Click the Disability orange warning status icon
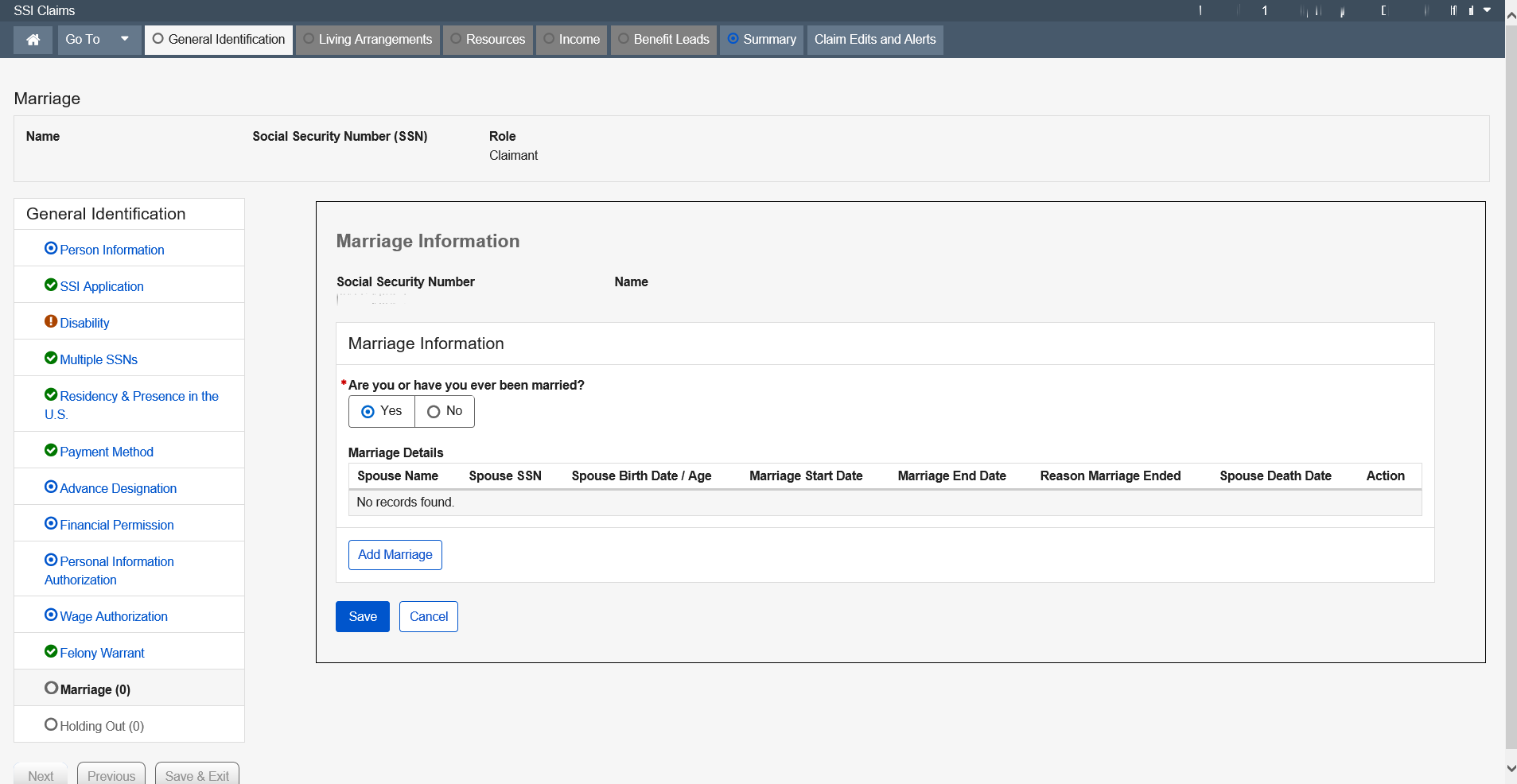 [51, 322]
